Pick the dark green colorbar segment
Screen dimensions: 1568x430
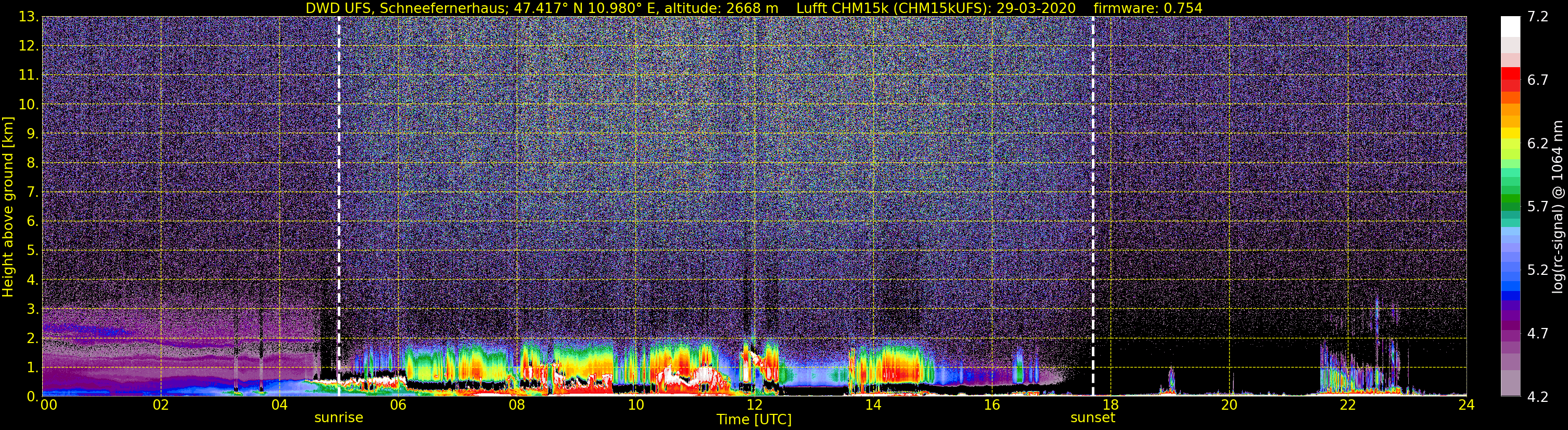pyautogui.click(x=1510, y=206)
